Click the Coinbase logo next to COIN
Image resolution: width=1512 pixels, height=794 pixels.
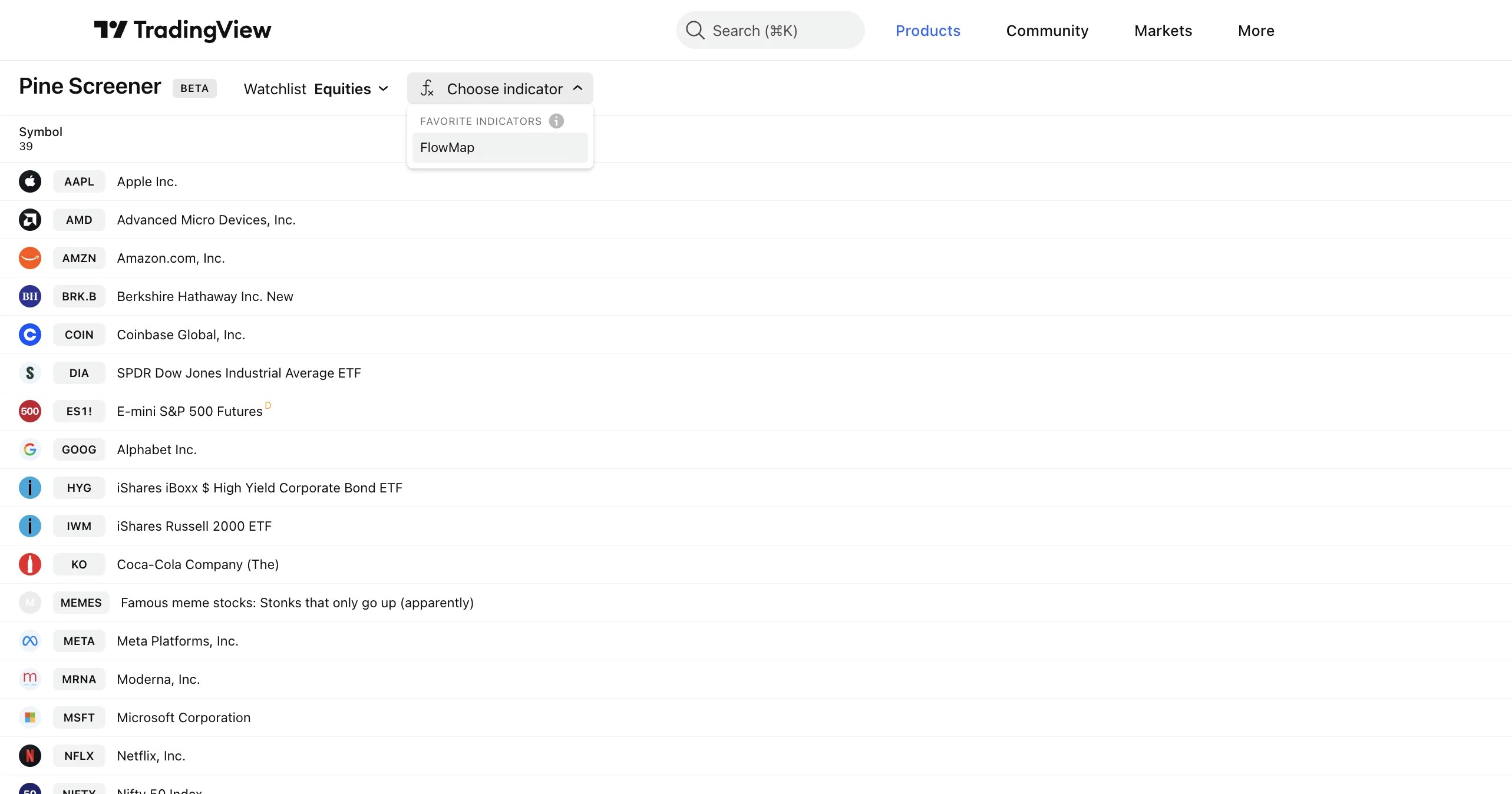point(30,334)
